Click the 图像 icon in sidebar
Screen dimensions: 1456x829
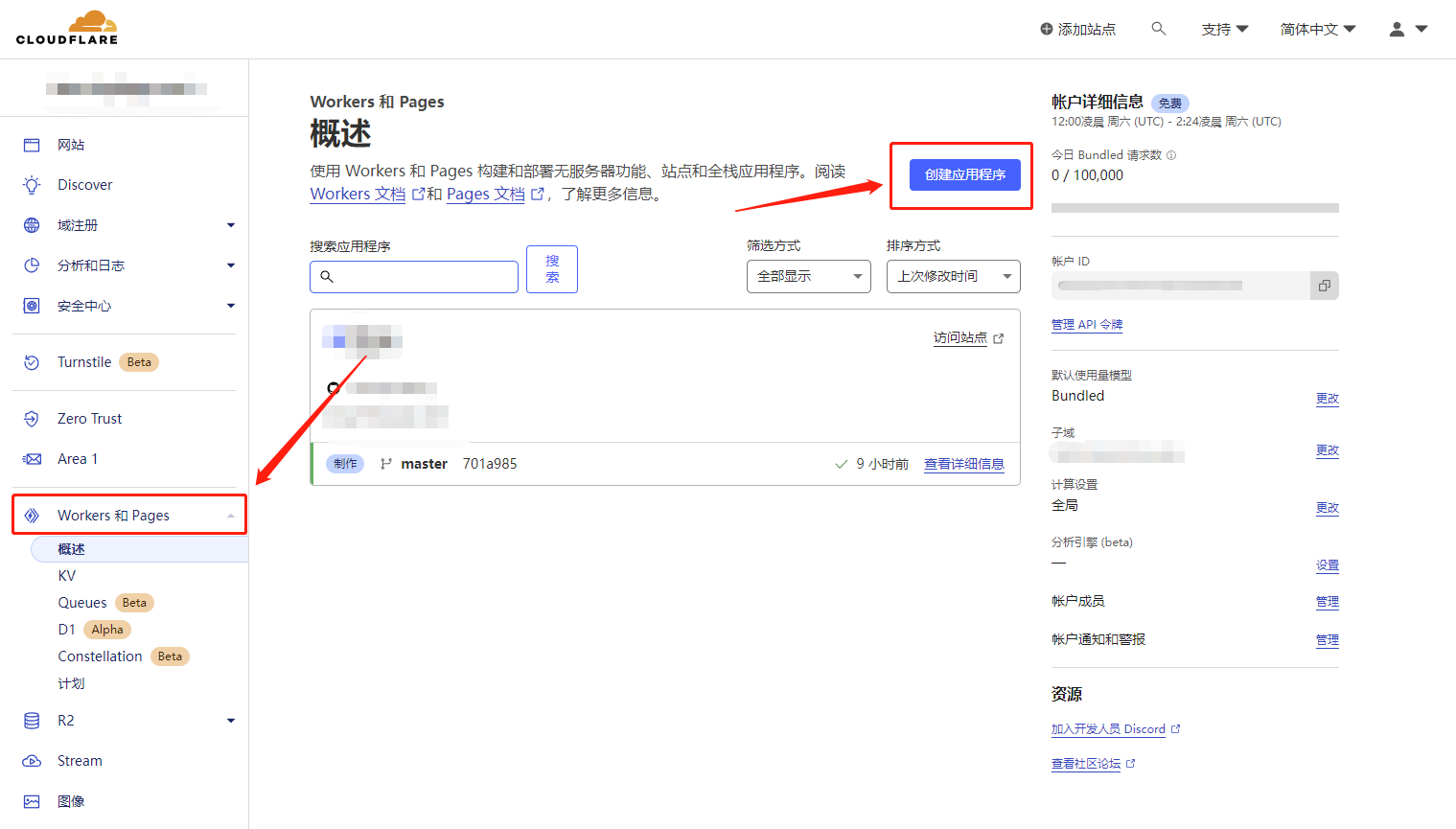click(32, 801)
